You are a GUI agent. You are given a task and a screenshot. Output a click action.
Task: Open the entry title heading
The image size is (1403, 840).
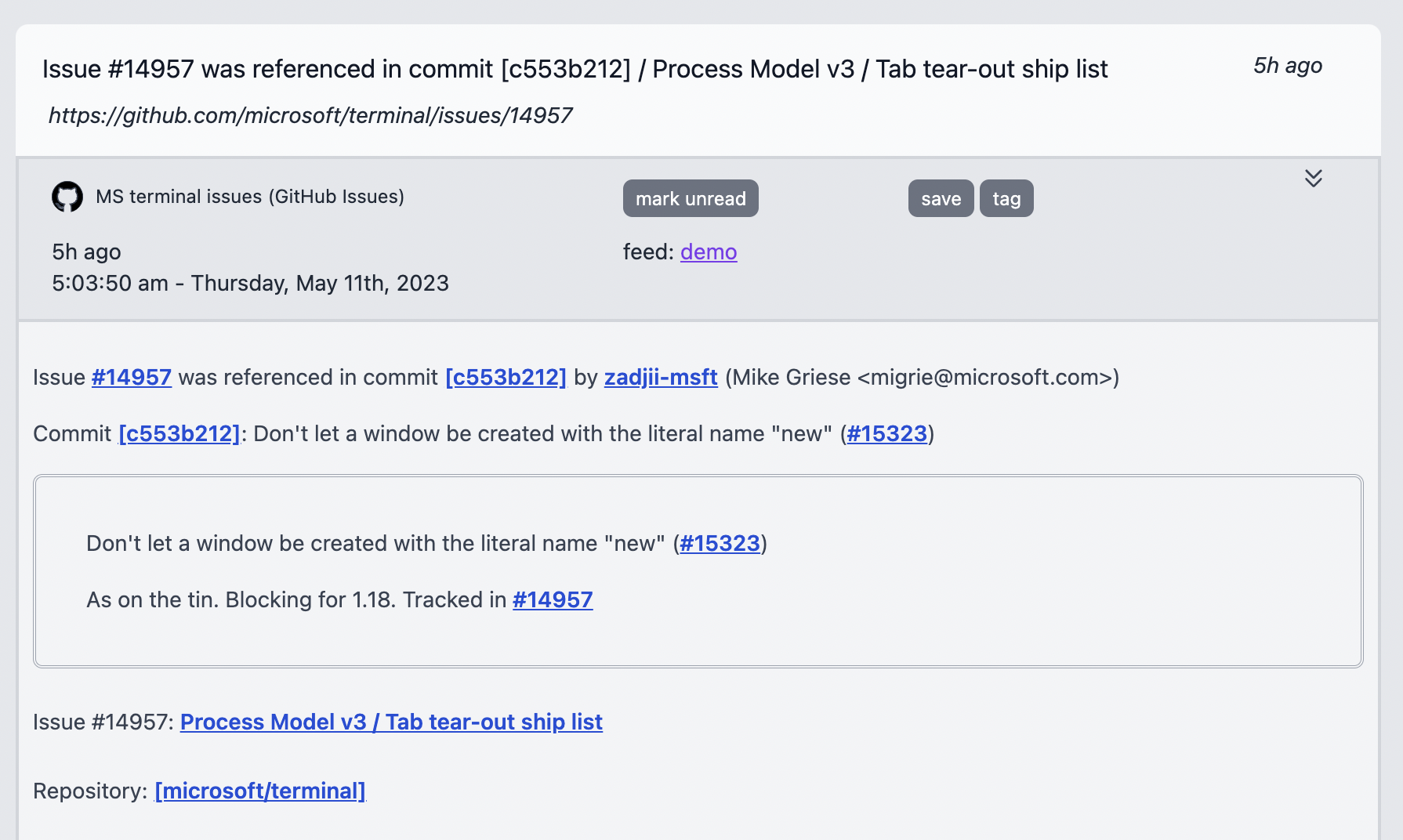575,69
